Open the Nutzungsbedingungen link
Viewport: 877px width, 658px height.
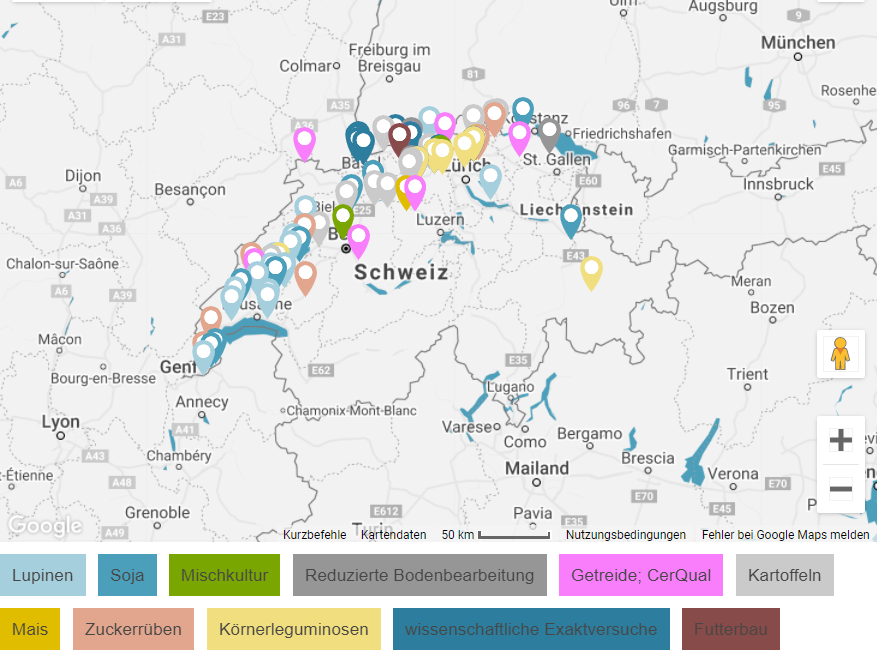(x=625, y=535)
